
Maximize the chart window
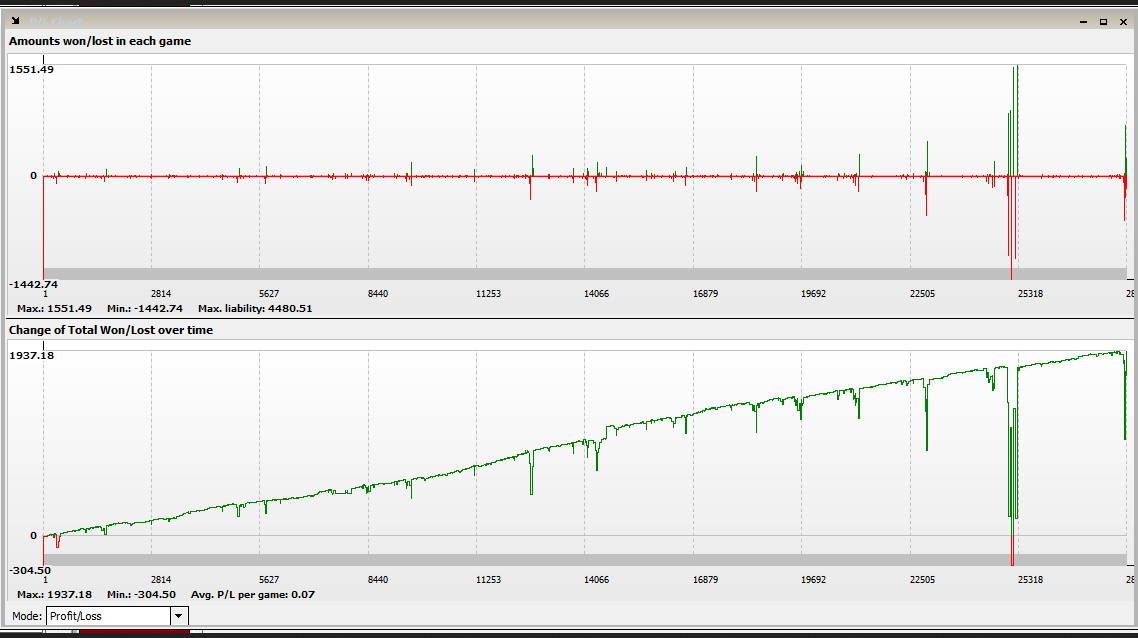click(x=1103, y=21)
